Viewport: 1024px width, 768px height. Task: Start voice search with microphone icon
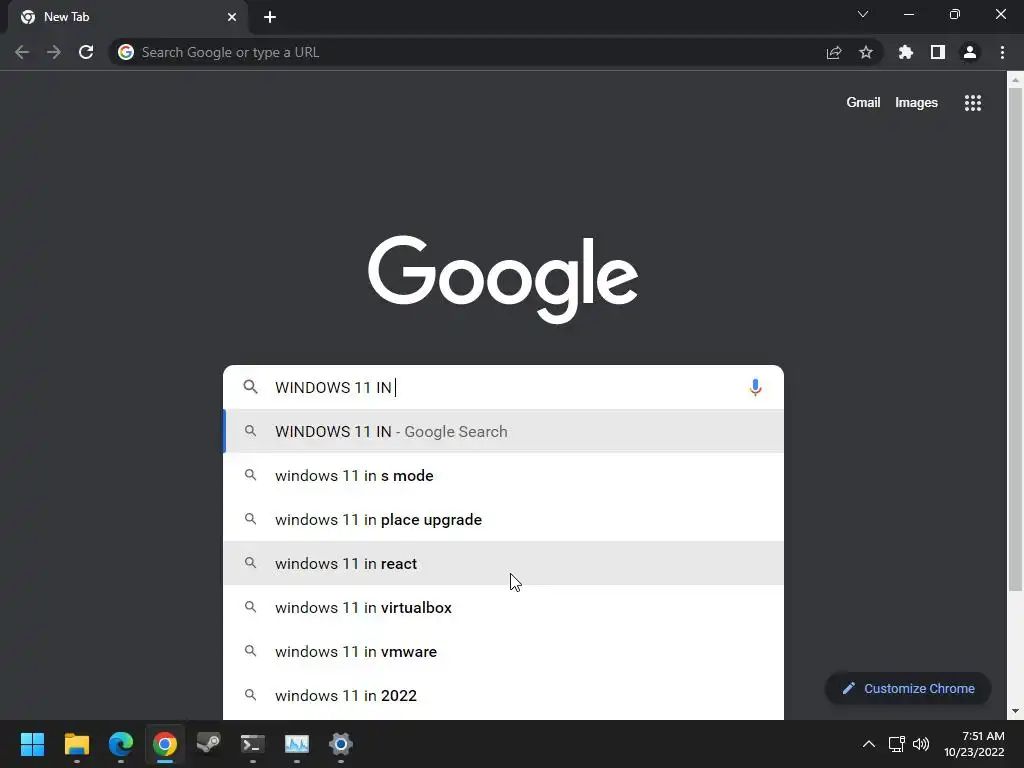pos(755,387)
